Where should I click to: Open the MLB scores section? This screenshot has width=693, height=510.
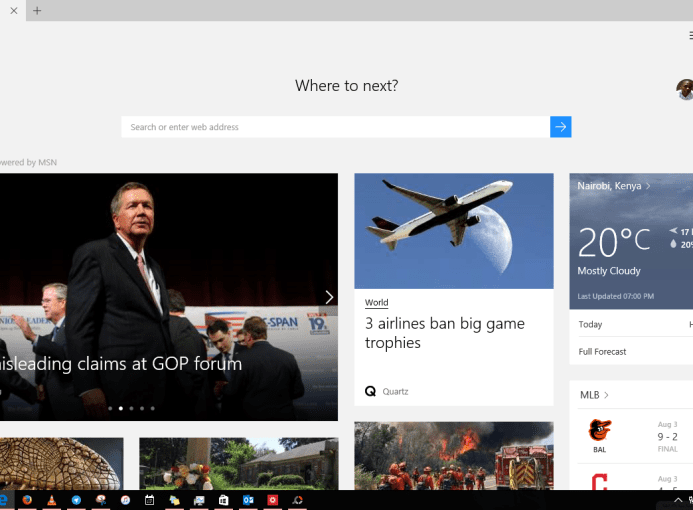pos(590,395)
